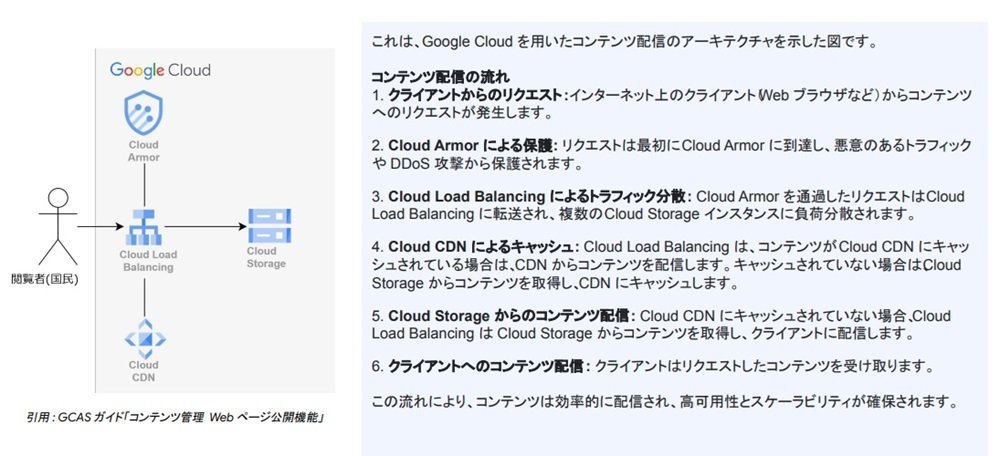Screen dimensions: 1000x456
Task: Click the arrow from viewer to load balancer
Action: coord(100,226)
